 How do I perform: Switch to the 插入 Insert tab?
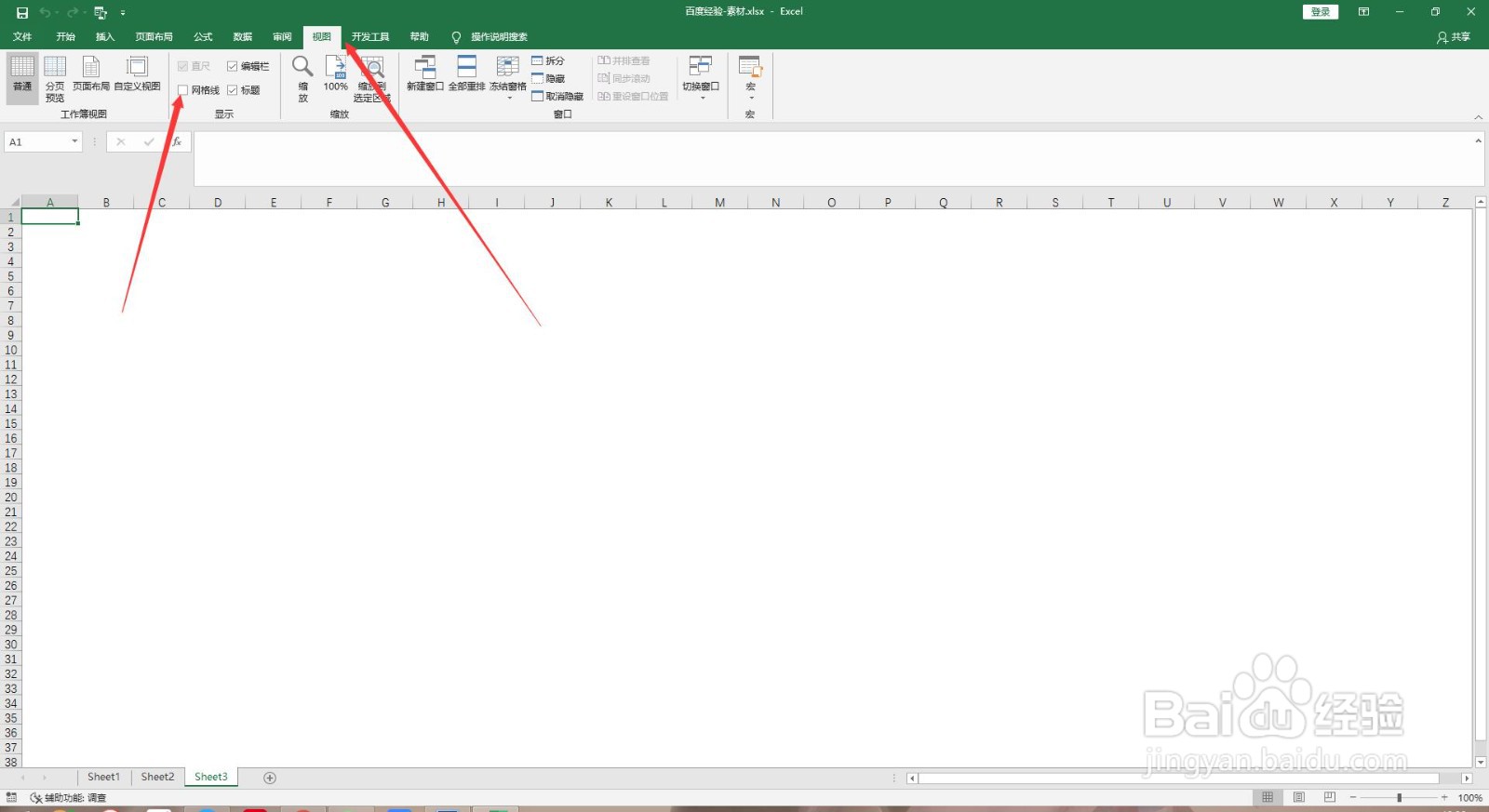pyautogui.click(x=105, y=37)
